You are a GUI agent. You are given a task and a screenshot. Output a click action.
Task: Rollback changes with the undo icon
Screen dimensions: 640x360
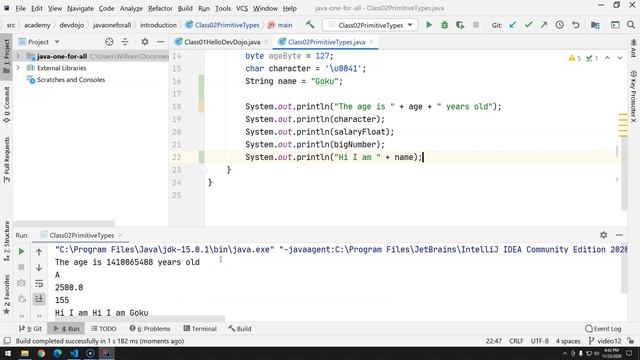(576, 25)
